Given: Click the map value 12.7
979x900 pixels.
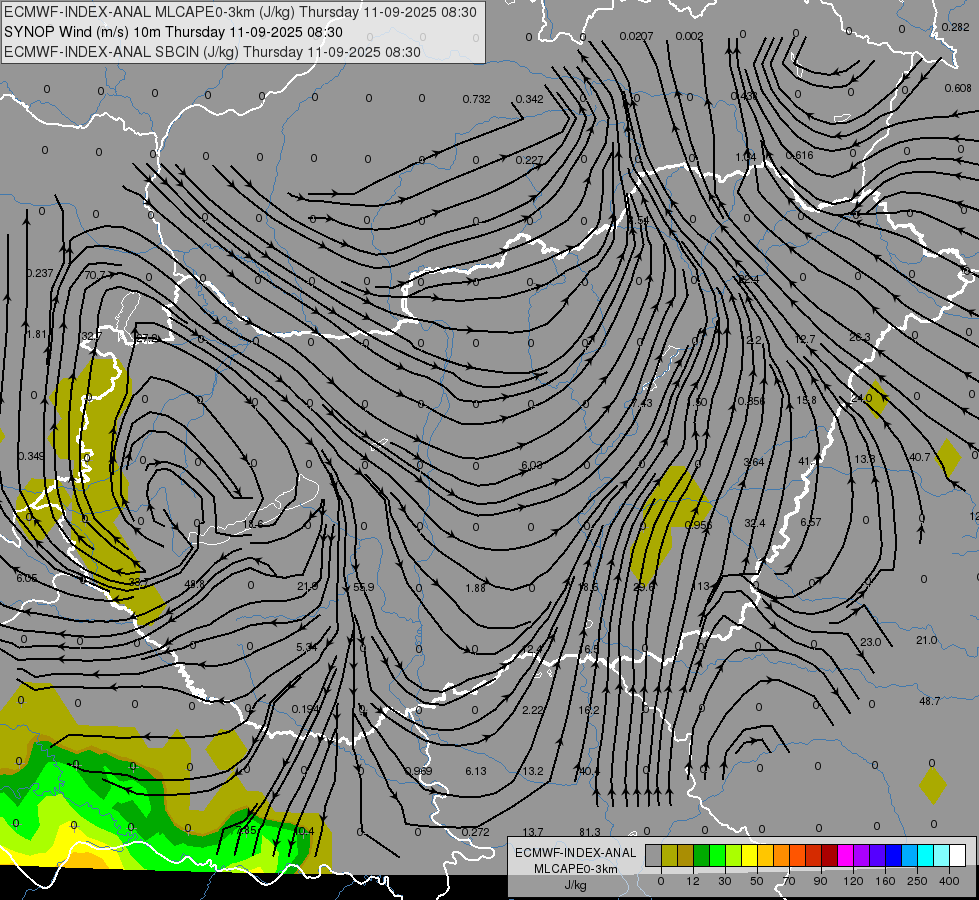Looking at the screenshot, I should pos(805,339).
